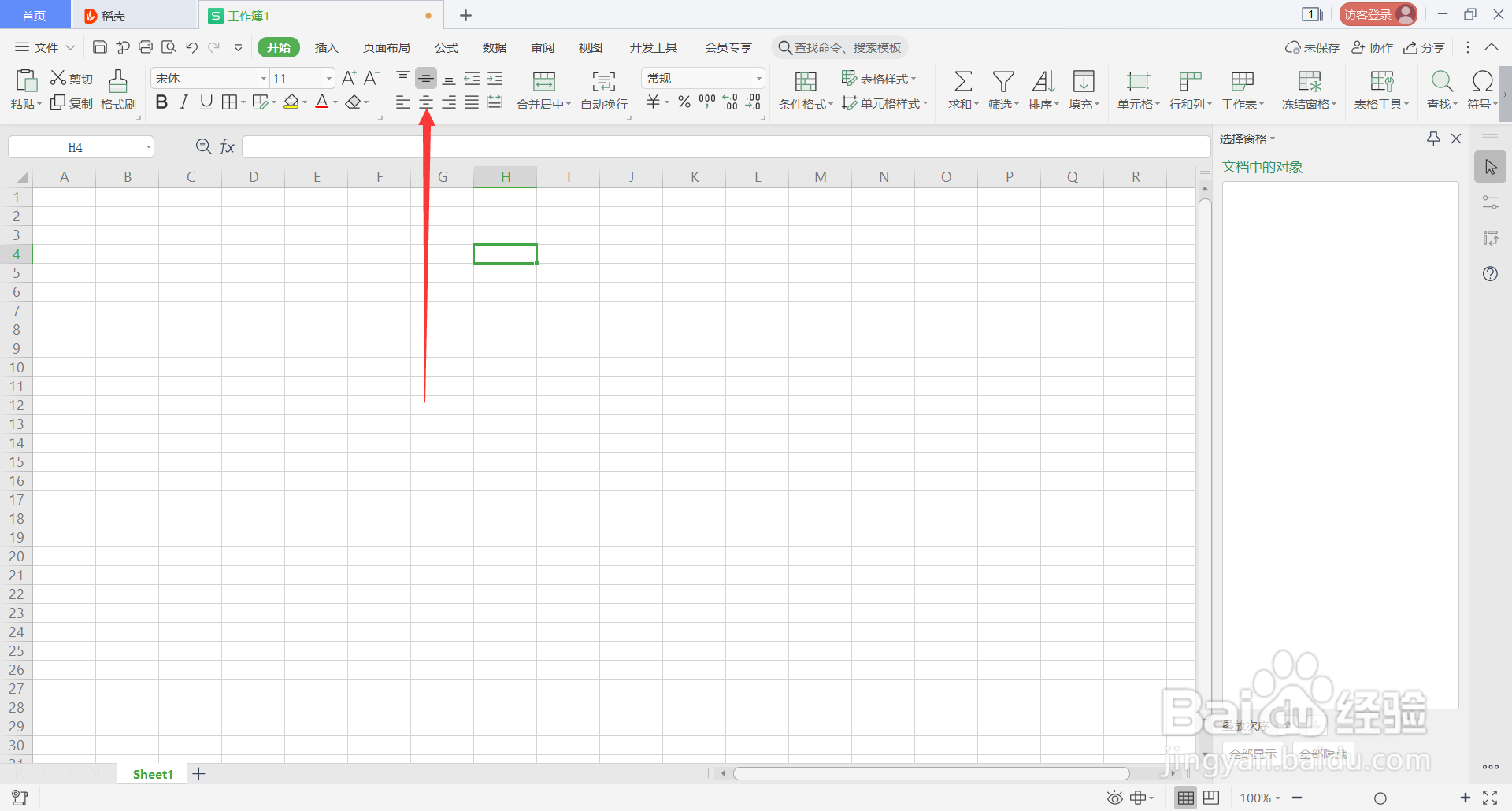Undo the last action
The width and height of the screenshot is (1512, 811).
[191, 47]
